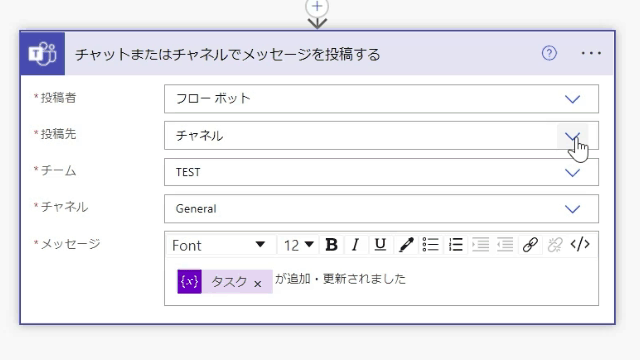Click the purple variable expression icon

click(x=189, y=281)
